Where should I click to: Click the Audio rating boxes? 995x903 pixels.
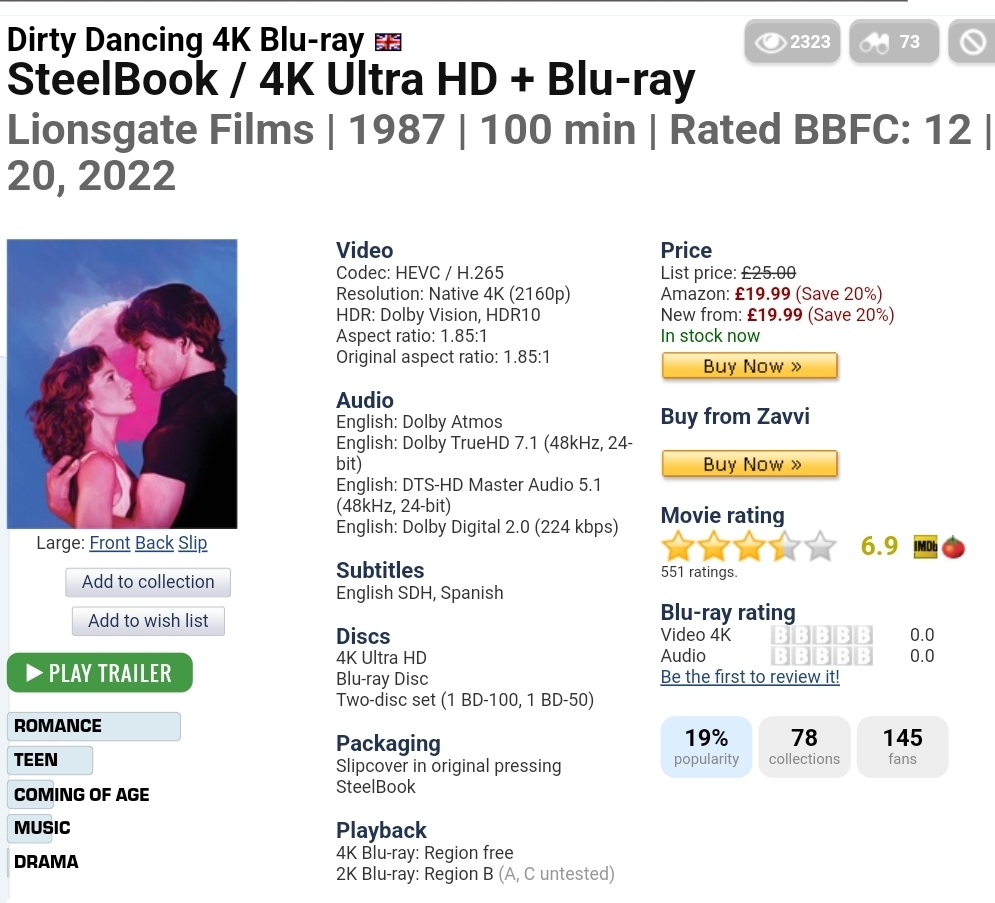[822, 656]
